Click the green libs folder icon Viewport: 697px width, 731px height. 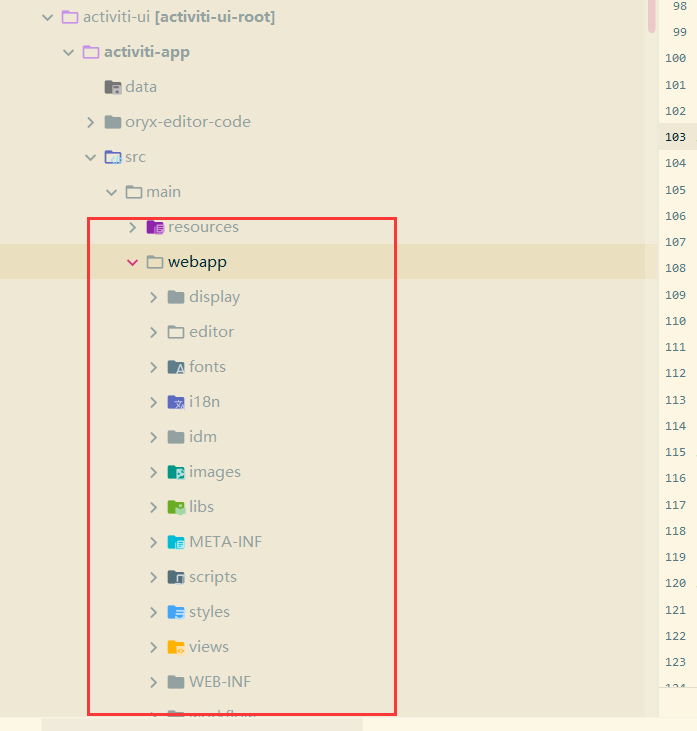(176, 507)
